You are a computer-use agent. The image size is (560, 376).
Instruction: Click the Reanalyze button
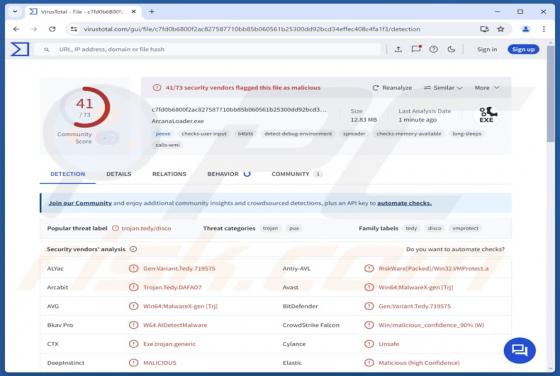tap(392, 88)
